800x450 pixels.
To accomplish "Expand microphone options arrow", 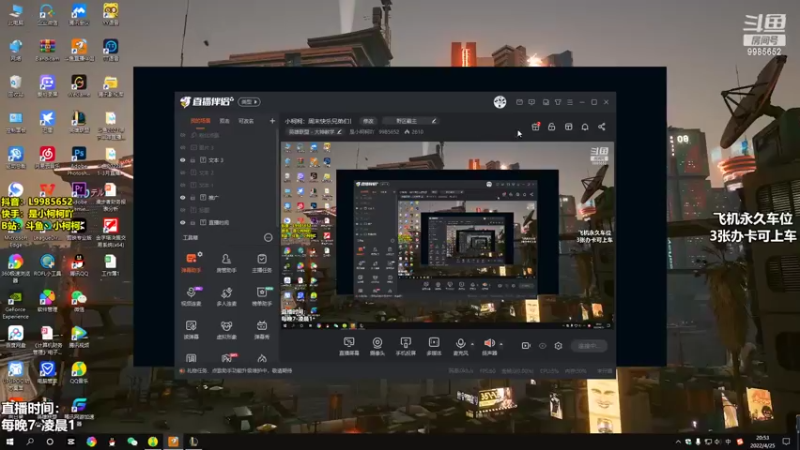I will click(472, 344).
